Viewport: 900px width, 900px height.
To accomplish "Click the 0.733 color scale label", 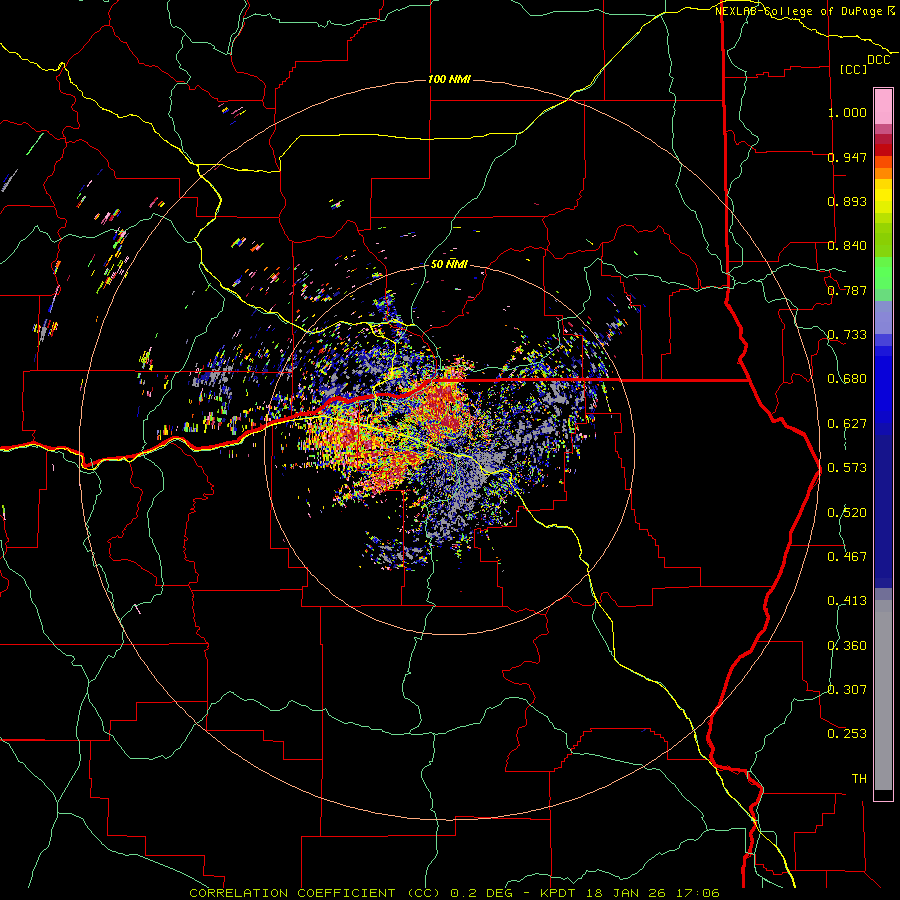I will pos(847,335).
